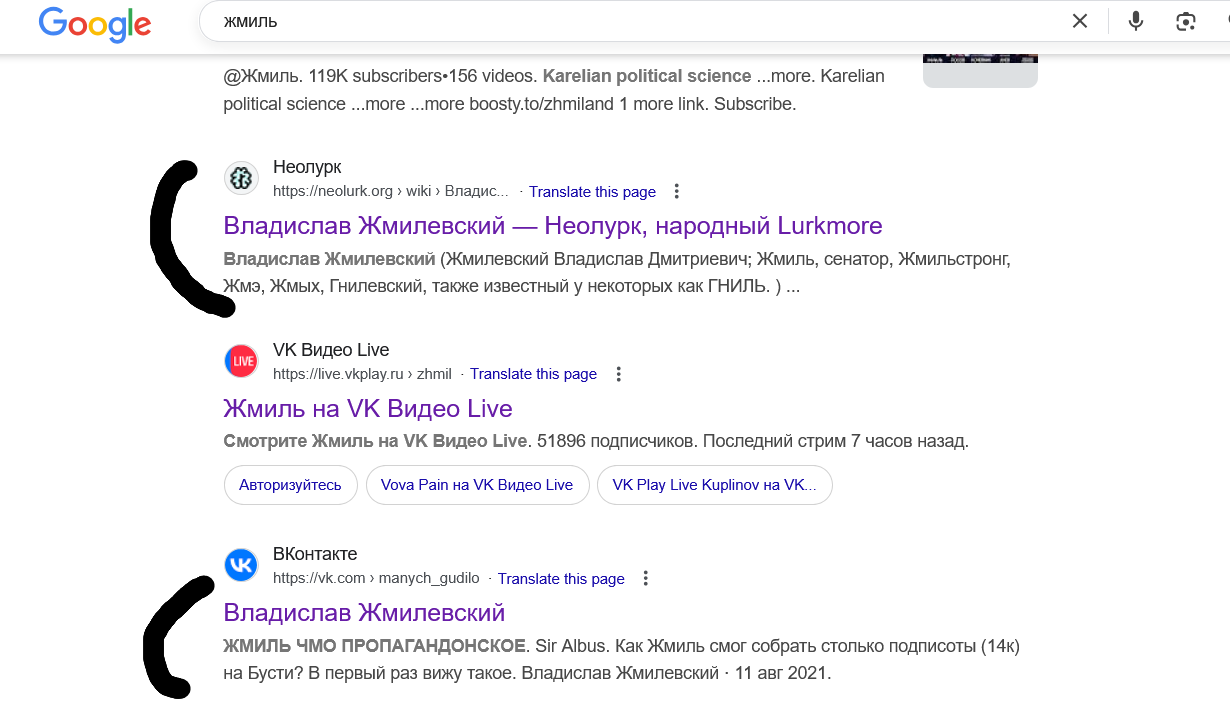Click the Неолурк site name
This screenshot has height=710, width=1230.
tap(307, 167)
